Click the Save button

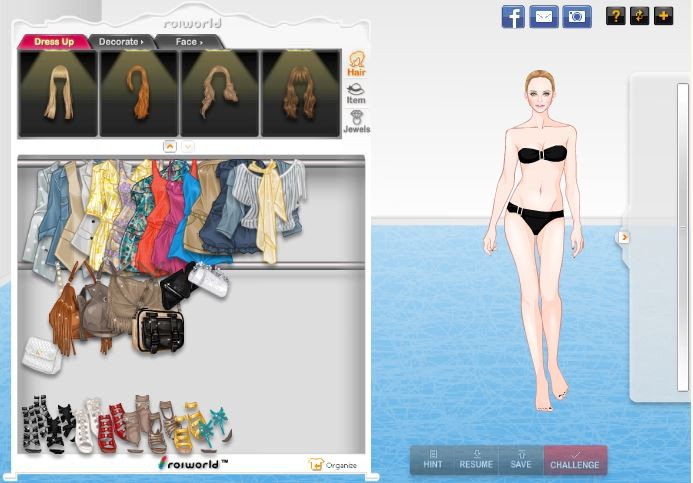(x=520, y=459)
